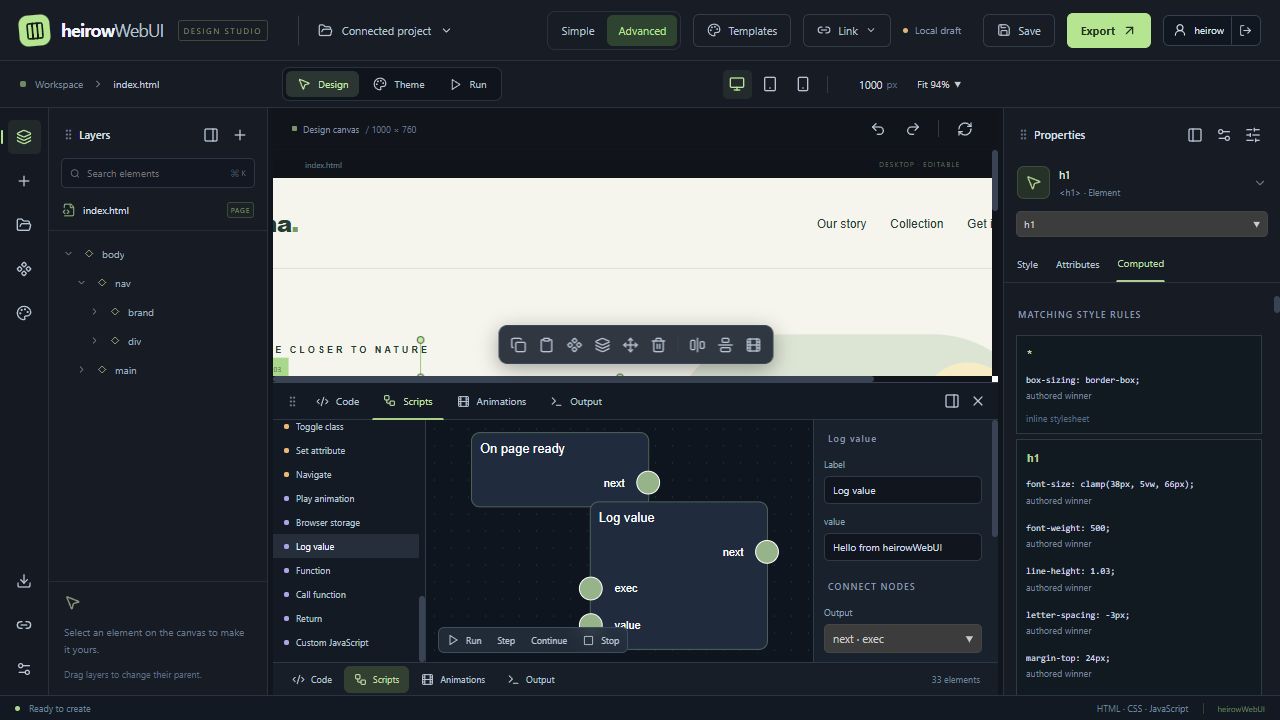Click the paste clipboard icon in floating toolbar
The image size is (1280, 720).
coord(546,345)
